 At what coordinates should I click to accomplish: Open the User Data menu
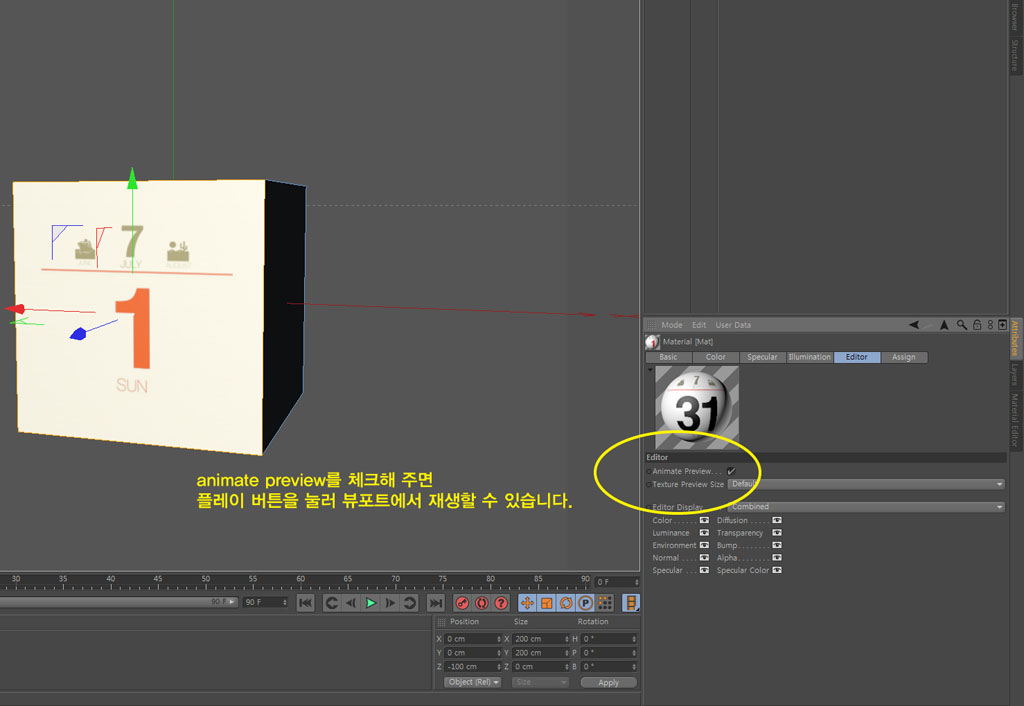[733, 325]
